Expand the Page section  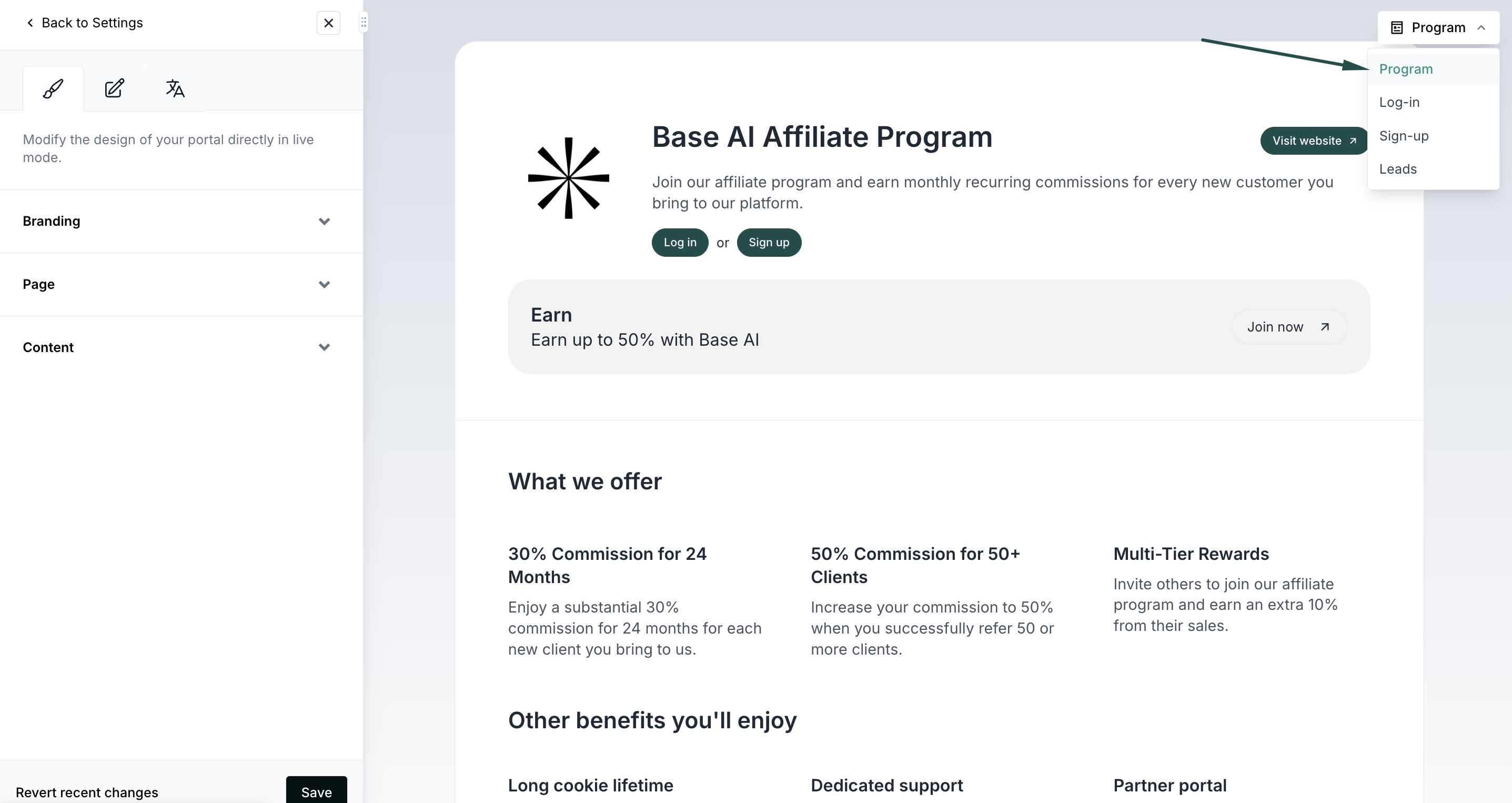pos(324,285)
